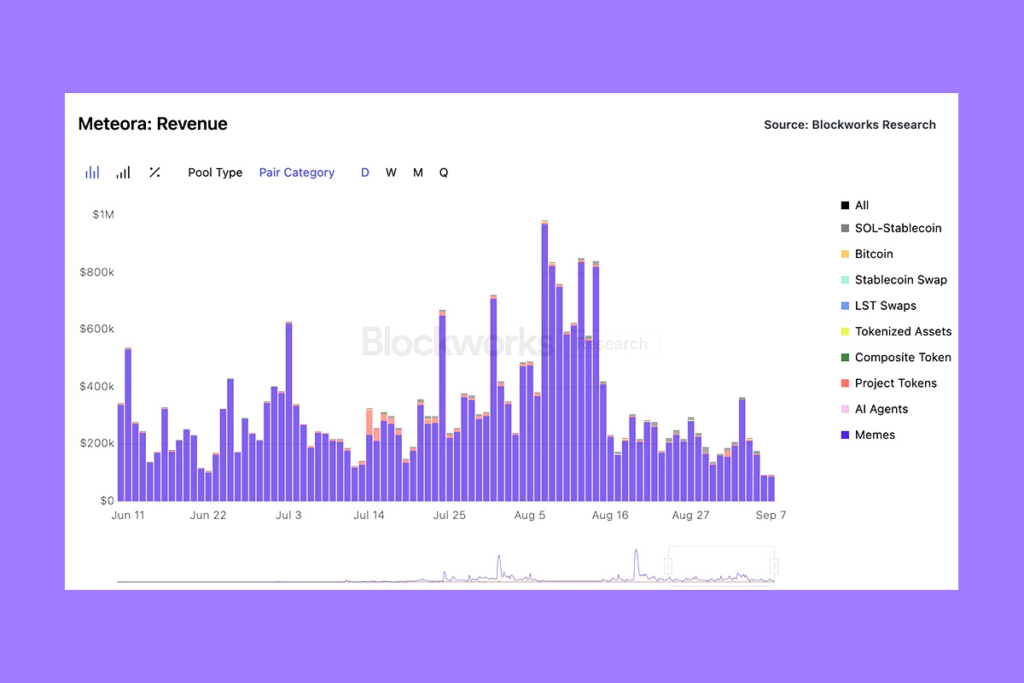The width and height of the screenshot is (1024, 683).
Task: Toggle the Composite Token legend entry
Action: pos(896,357)
